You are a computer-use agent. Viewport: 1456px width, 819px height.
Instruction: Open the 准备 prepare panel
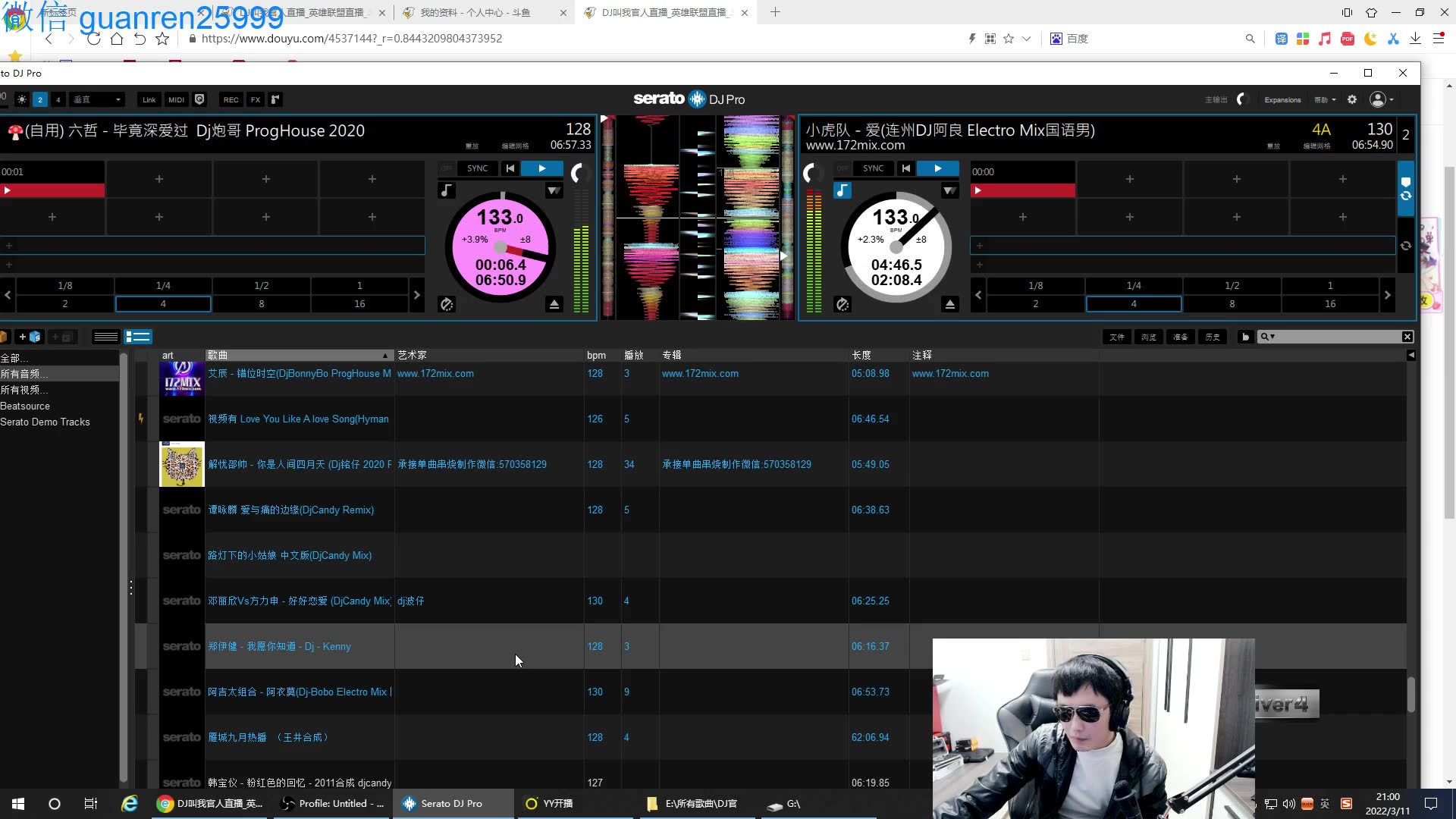[1181, 337]
